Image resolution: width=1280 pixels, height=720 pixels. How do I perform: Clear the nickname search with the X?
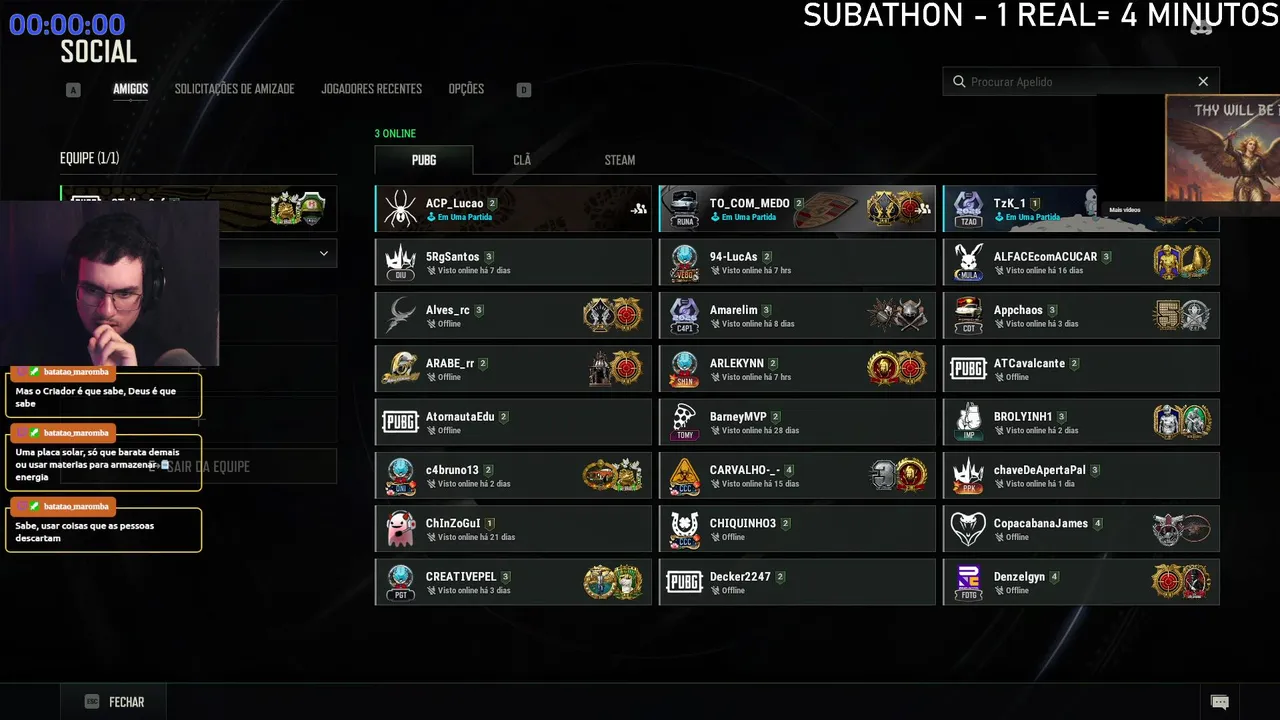coord(1203,82)
